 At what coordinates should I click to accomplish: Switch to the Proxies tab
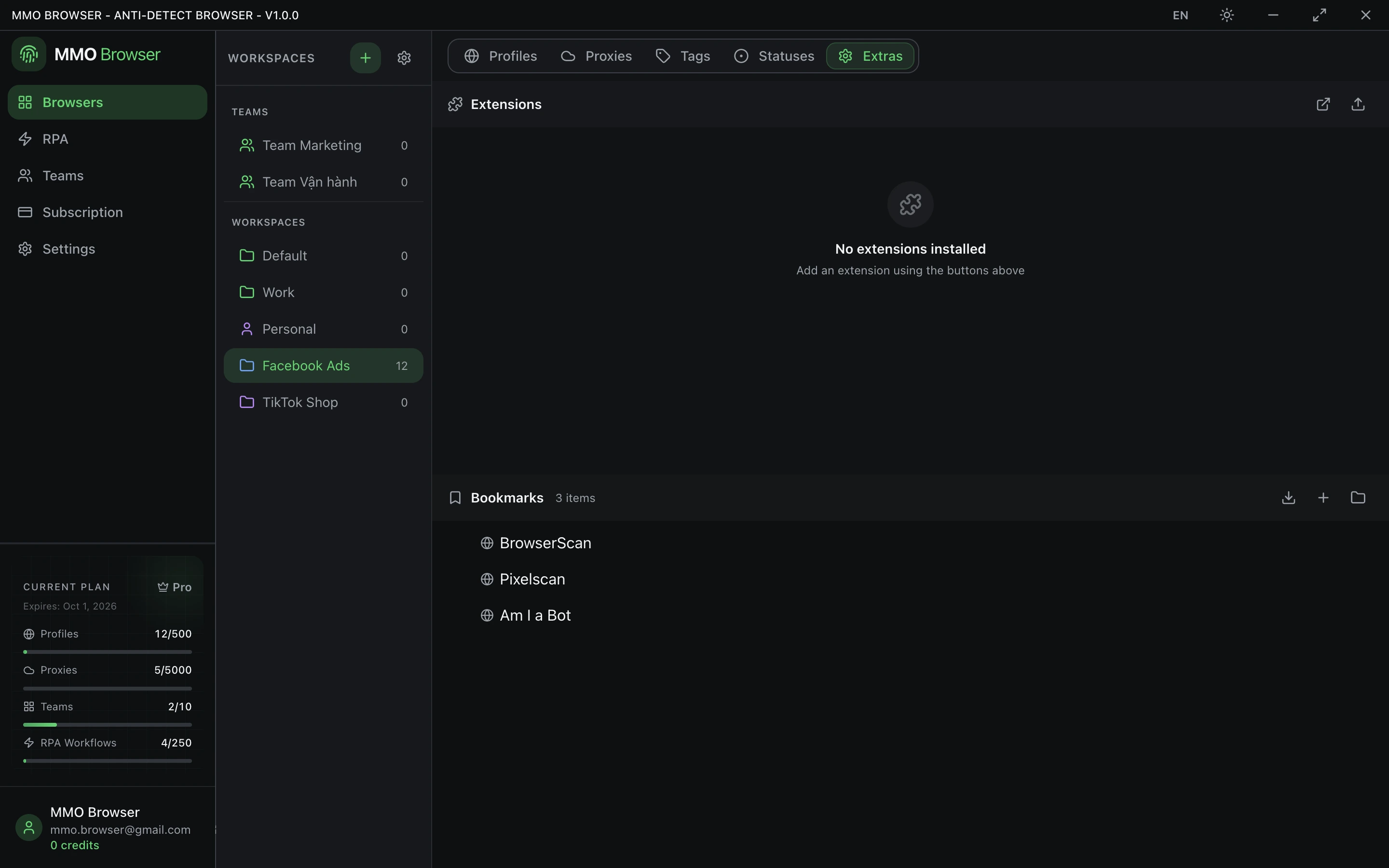pos(596,55)
